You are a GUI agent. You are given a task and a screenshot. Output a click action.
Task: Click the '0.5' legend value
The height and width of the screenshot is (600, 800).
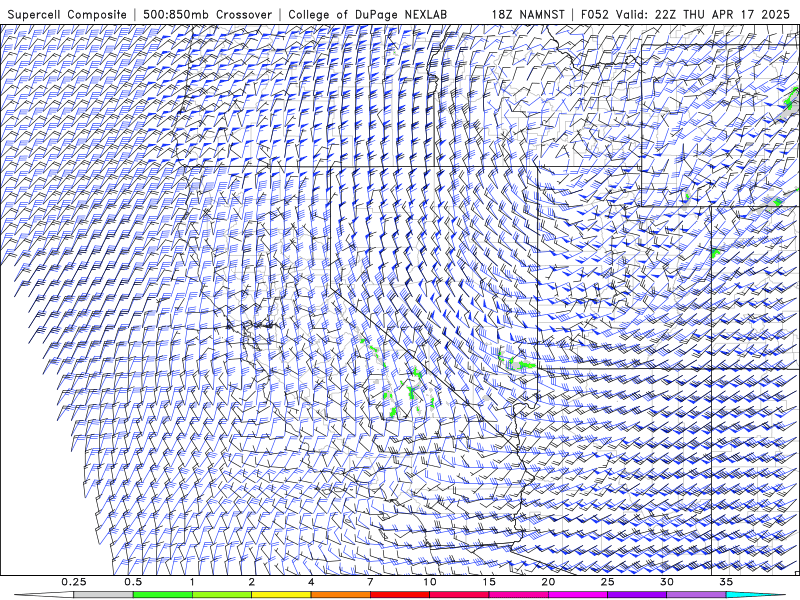tap(133, 582)
